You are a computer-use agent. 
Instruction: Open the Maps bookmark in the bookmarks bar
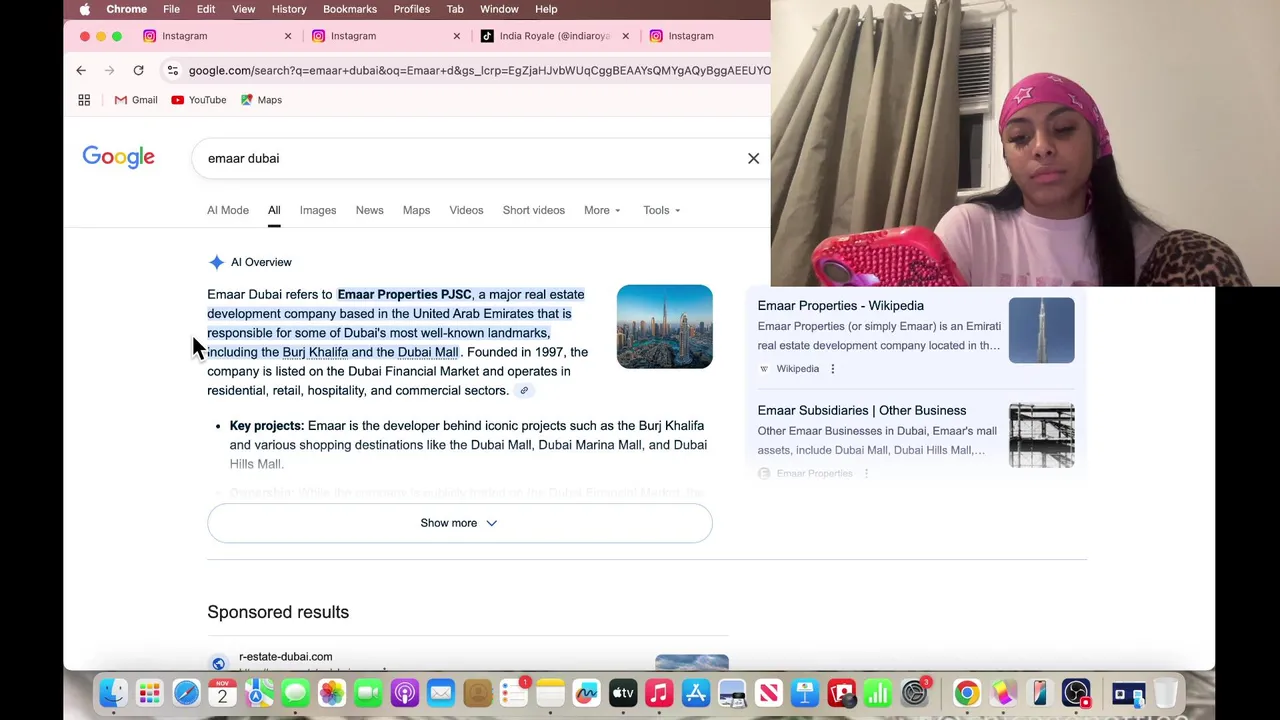pos(261,100)
